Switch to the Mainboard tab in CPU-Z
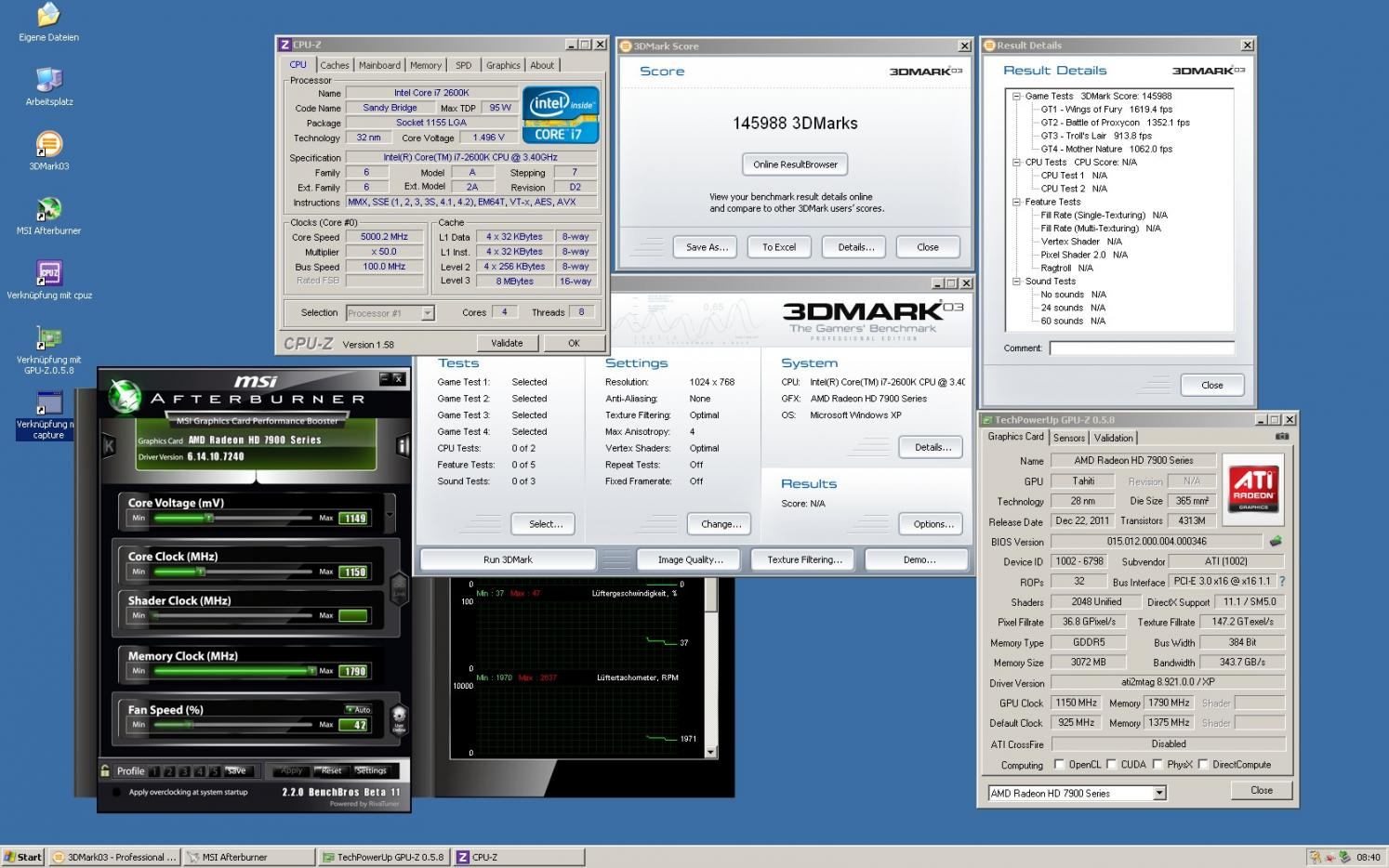The height and width of the screenshot is (868, 1389). coord(379,65)
